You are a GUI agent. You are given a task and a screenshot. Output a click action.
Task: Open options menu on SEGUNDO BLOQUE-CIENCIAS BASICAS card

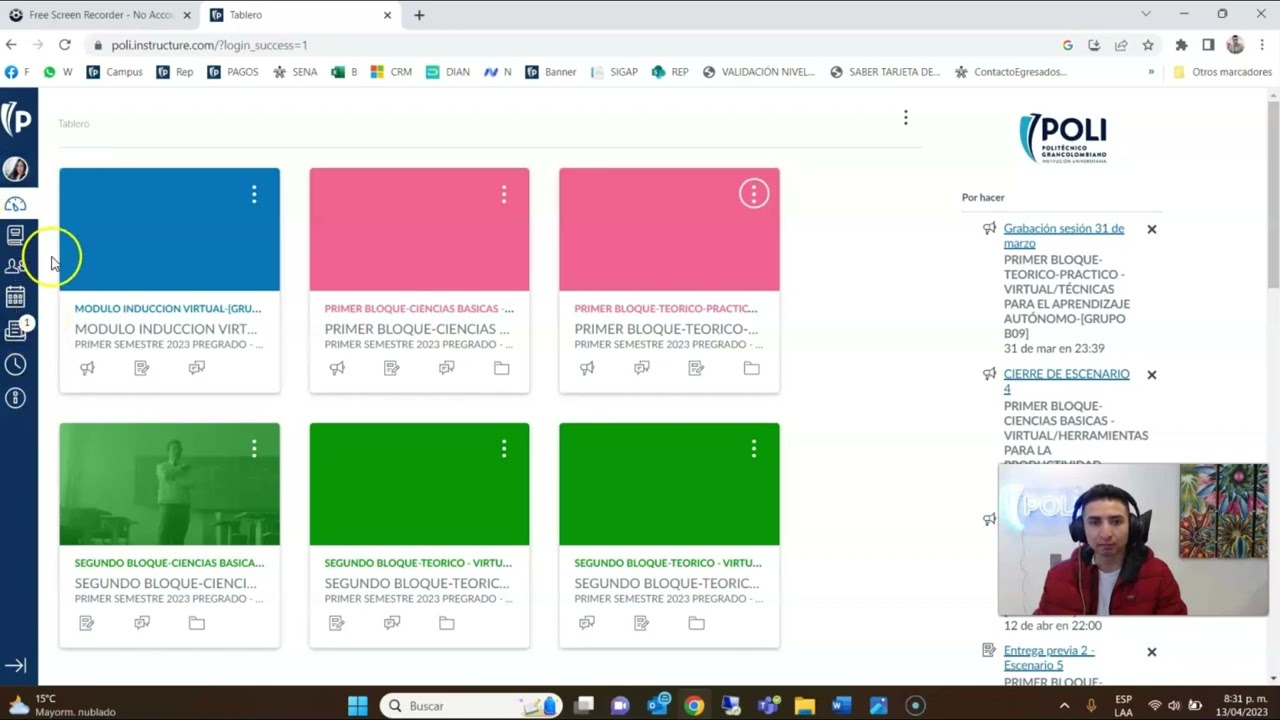(x=254, y=449)
